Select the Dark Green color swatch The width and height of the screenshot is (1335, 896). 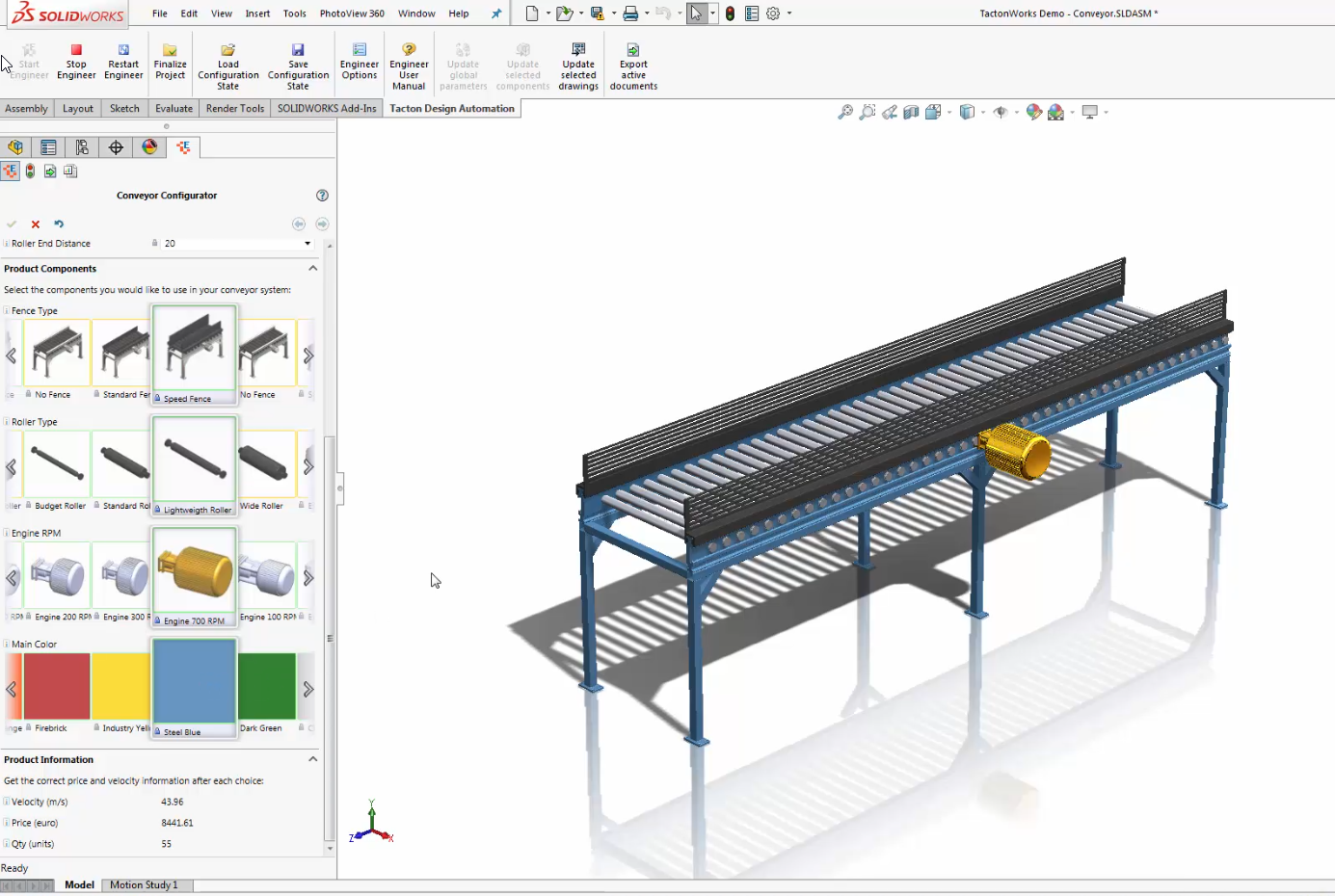point(266,684)
